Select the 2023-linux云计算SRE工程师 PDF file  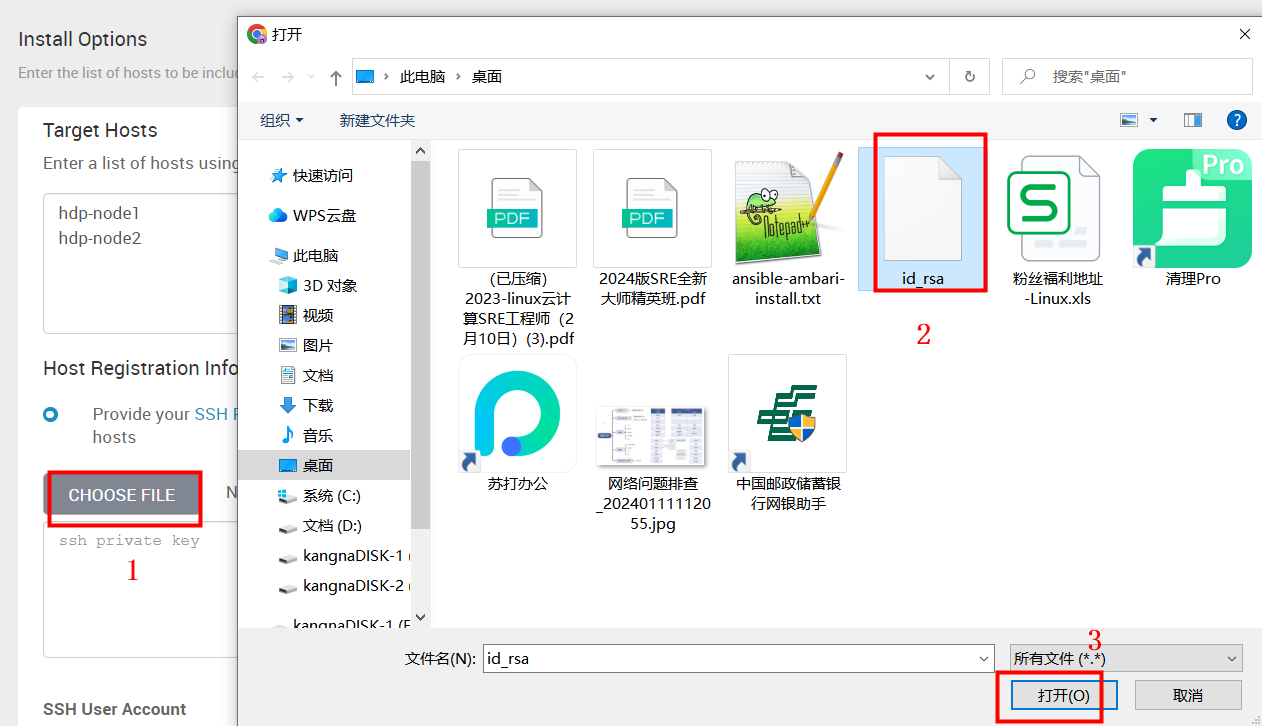tap(517, 248)
